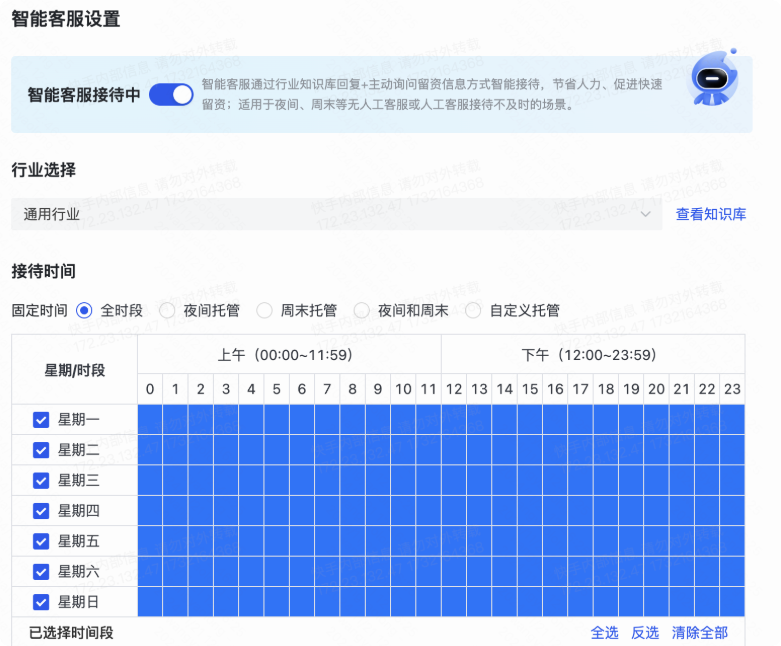Click hour column header 12
781x646 pixels.
454,389
